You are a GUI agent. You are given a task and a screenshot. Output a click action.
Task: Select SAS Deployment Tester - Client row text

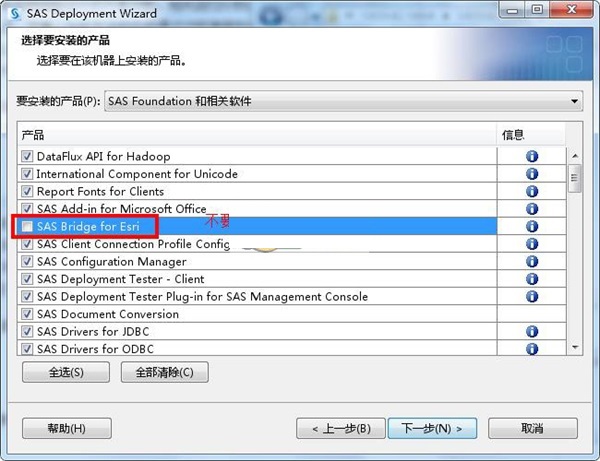[x=121, y=279]
